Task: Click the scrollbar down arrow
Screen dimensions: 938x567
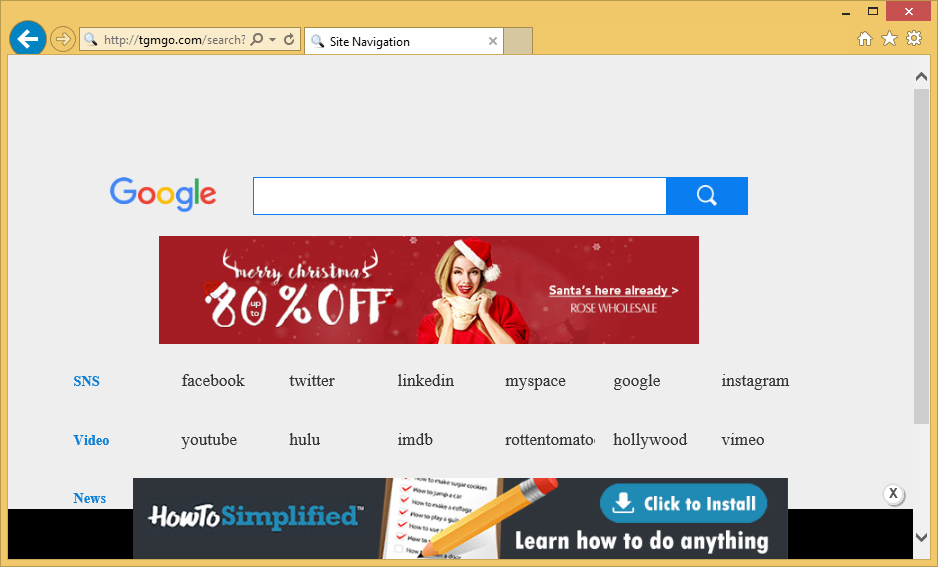Action: pos(921,537)
